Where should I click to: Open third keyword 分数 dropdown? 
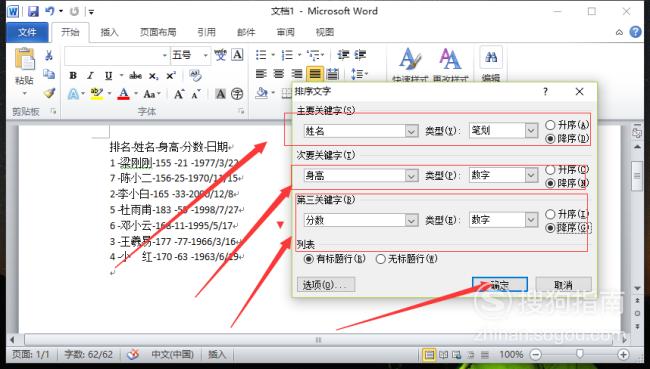(x=411, y=220)
